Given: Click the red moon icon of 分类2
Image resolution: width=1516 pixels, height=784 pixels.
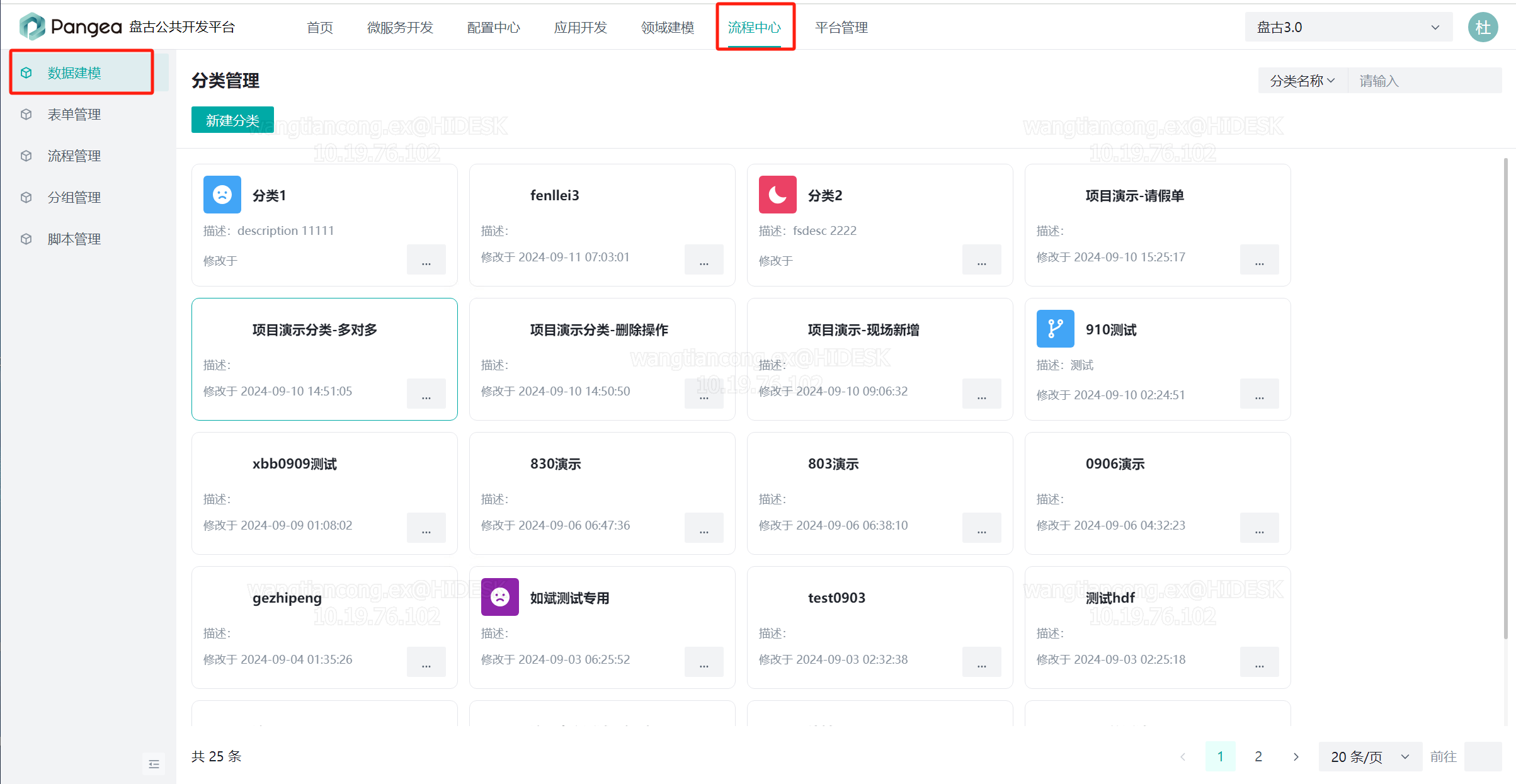Looking at the screenshot, I should point(778,195).
